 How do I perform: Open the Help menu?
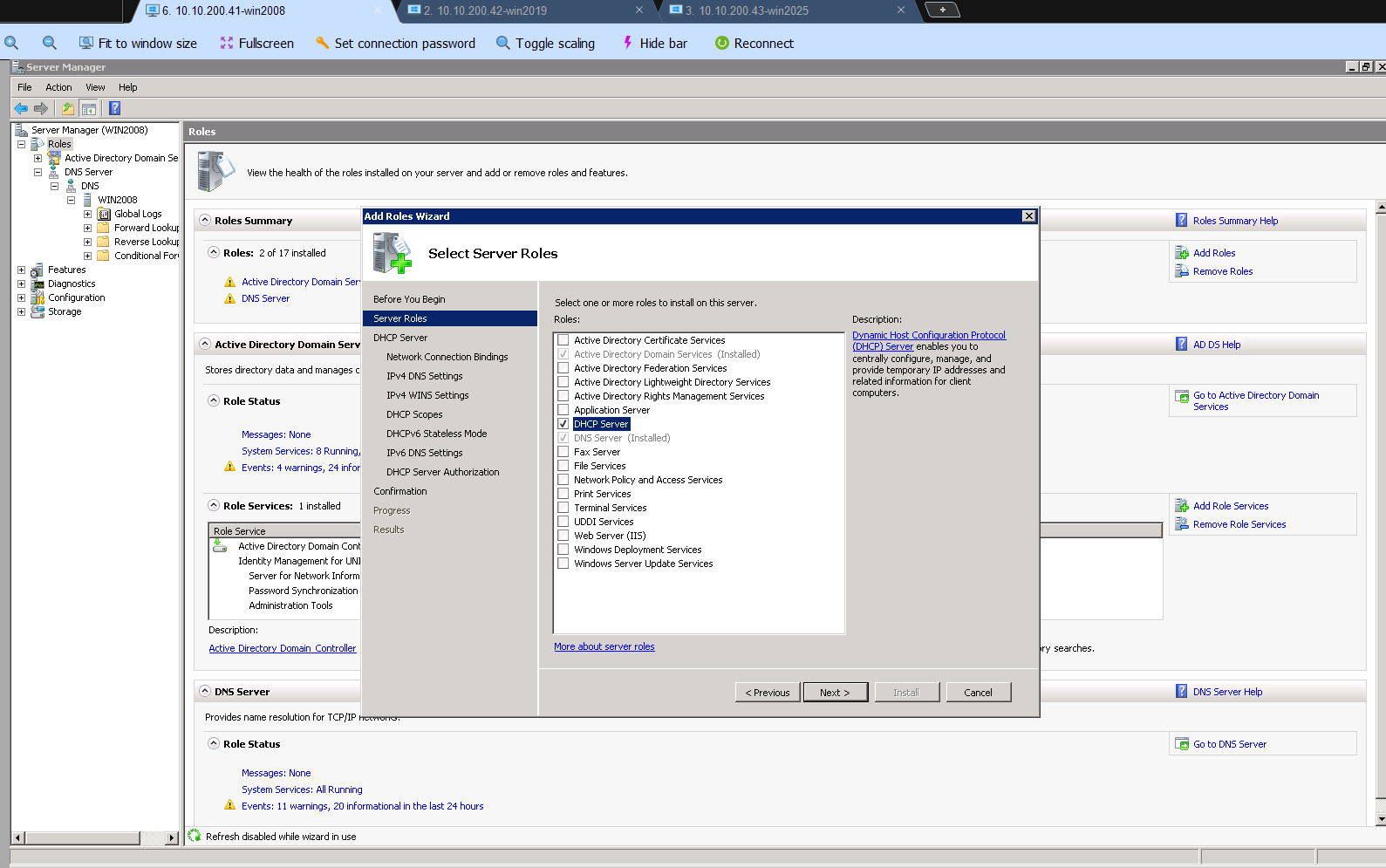coord(128,87)
